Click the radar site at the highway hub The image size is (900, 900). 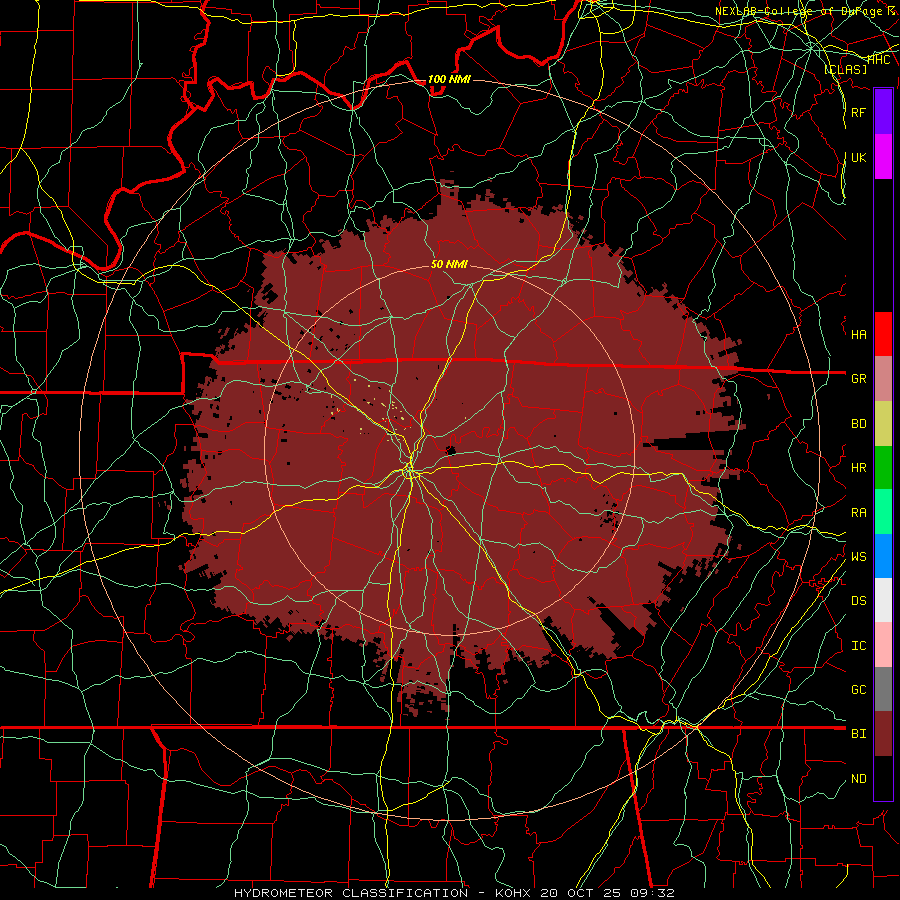(x=409, y=472)
